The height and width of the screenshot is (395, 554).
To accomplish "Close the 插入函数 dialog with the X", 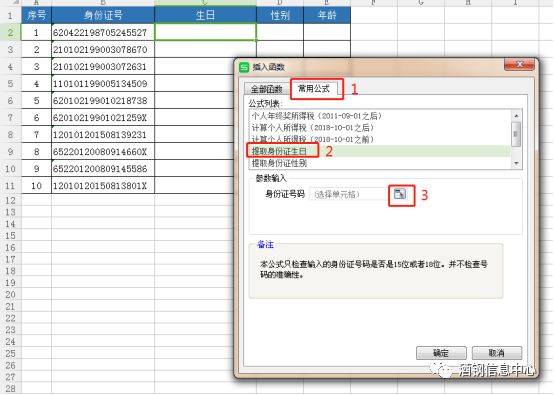I will click(519, 64).
